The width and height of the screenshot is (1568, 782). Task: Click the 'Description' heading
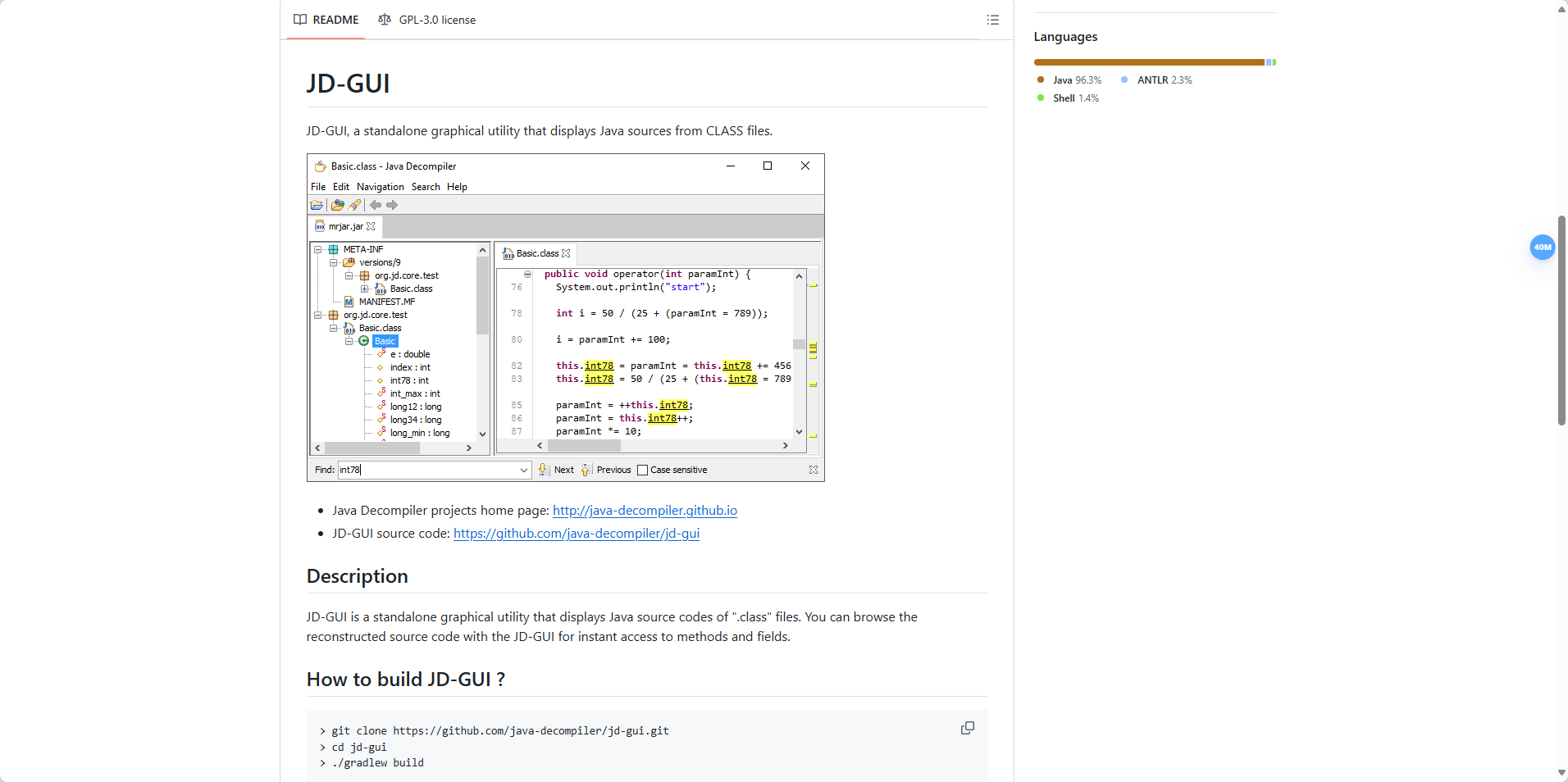point(358,576)
